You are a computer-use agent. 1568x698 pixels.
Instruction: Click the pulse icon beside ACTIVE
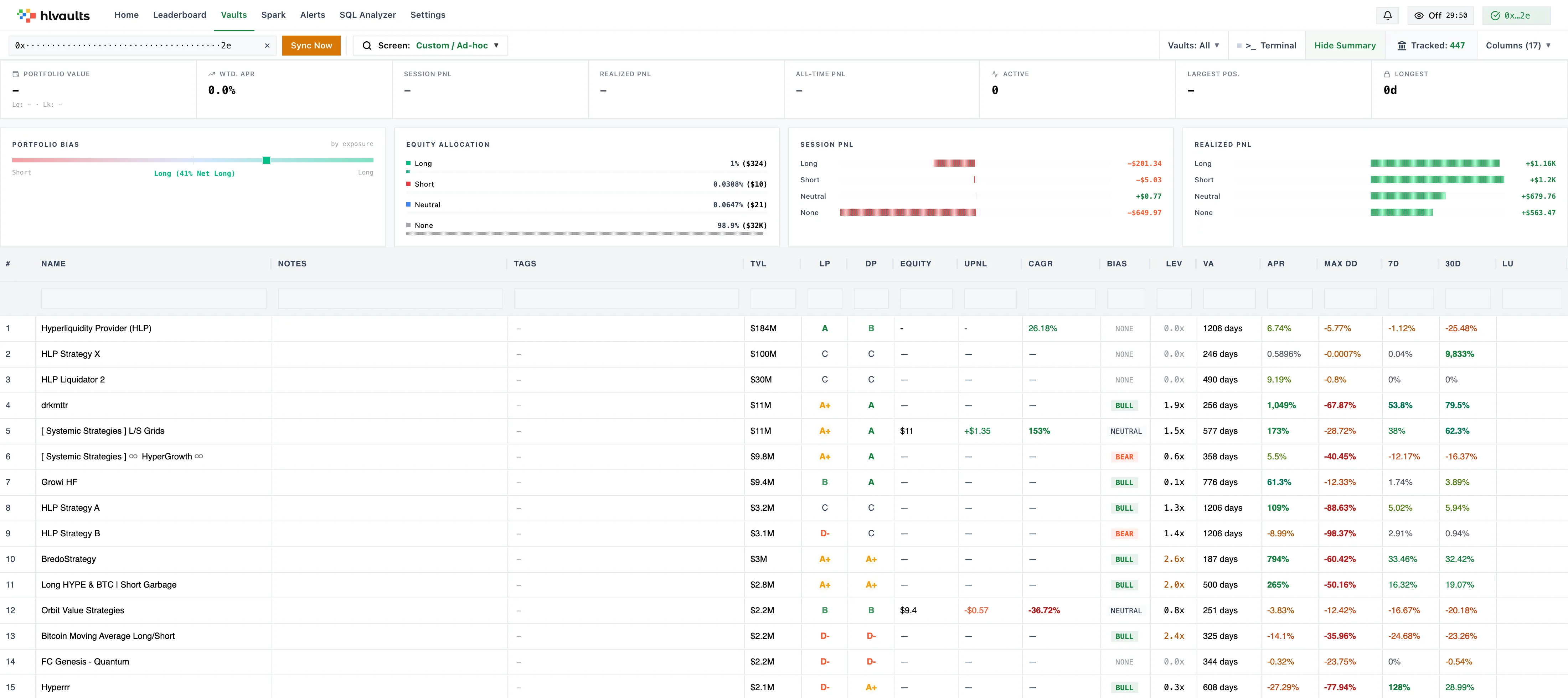pyautogui.click(x=995, y=74)
